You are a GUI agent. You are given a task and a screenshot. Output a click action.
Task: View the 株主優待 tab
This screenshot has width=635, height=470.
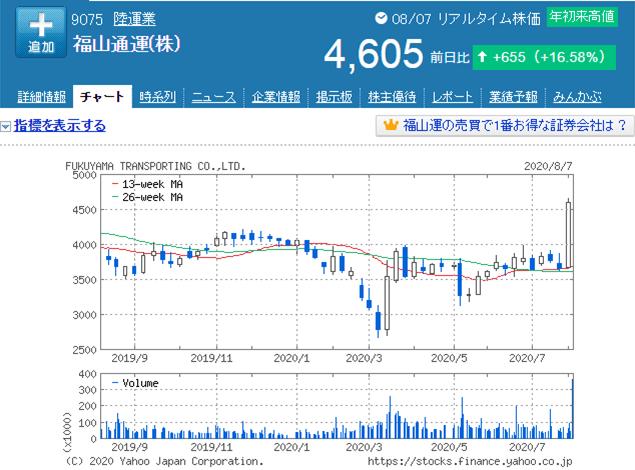(392, 97)
